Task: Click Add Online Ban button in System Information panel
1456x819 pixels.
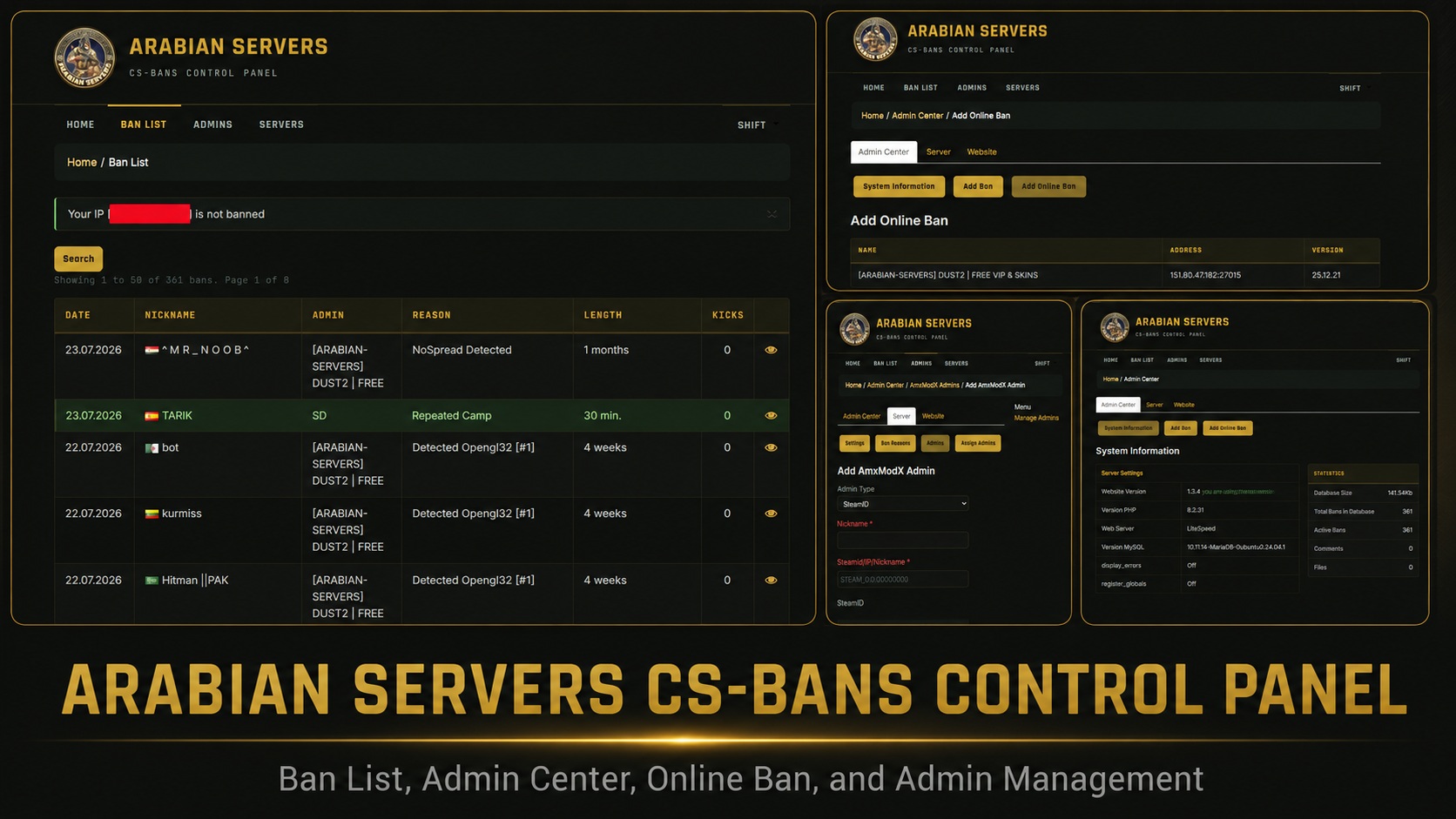Action: click(1227, 428)
